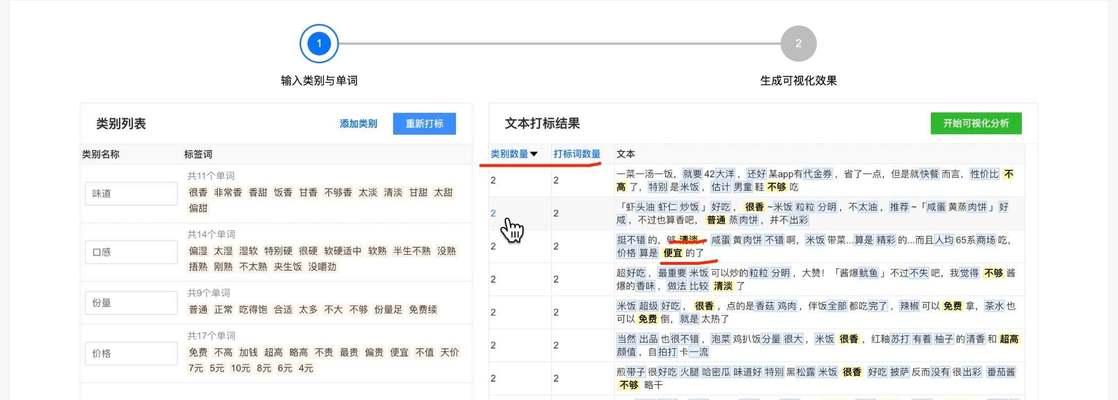Click the 共17个单词 count label
Image resolution: width=1118 pixels, height=400 pixels.
pyautogui.click(x=211, y=335)
